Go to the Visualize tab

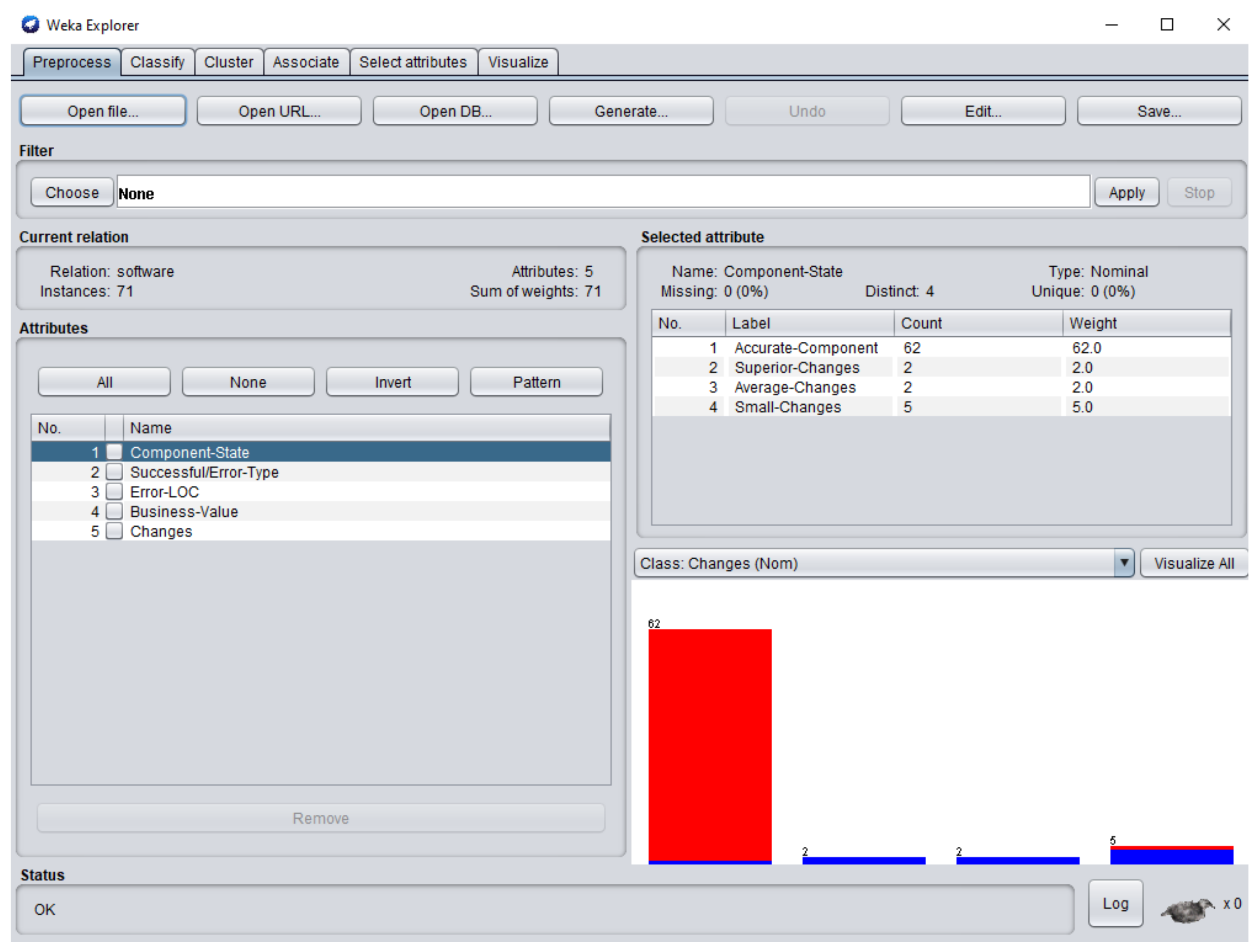(x=517, y=62)
